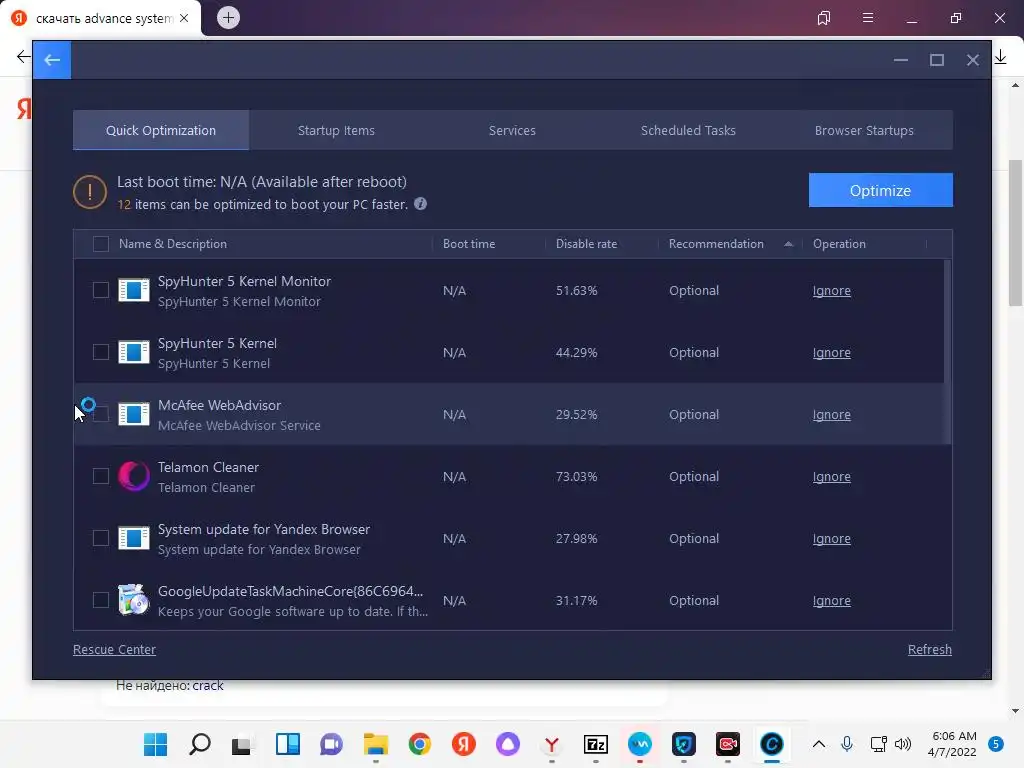Open red Yandex app in taskbar
This screenshot has width=1024, height=768.
pyautogui.click(x=464, y=744)
